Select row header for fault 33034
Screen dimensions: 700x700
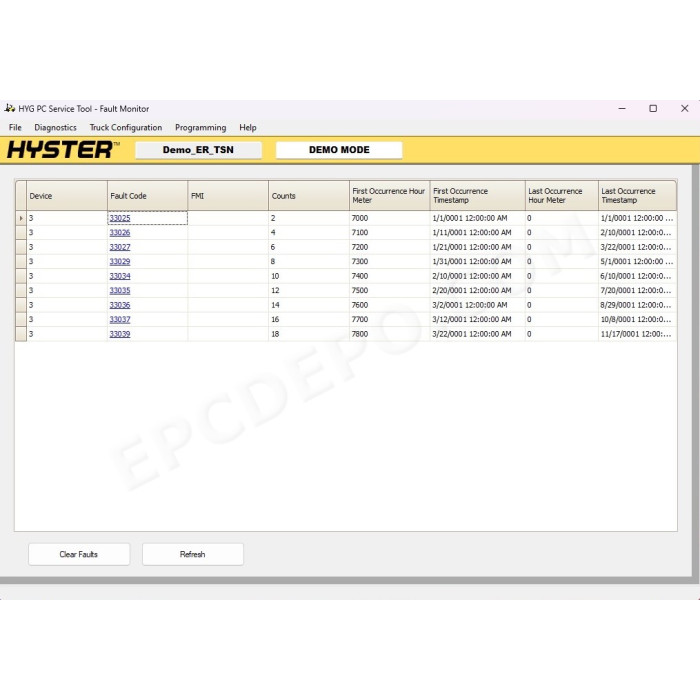(x=21, y=276)
